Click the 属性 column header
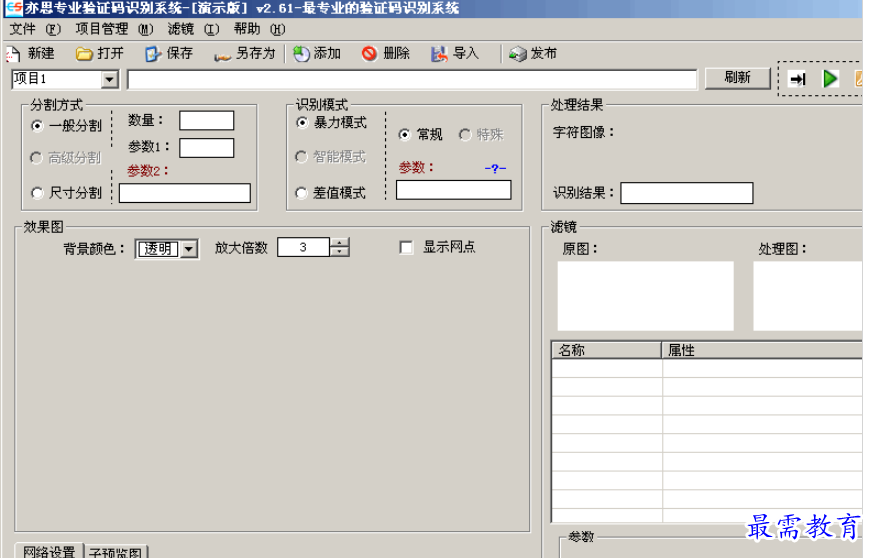Image resolution: width=869 pixels, height=558 pixels. [x=762, y=350]
